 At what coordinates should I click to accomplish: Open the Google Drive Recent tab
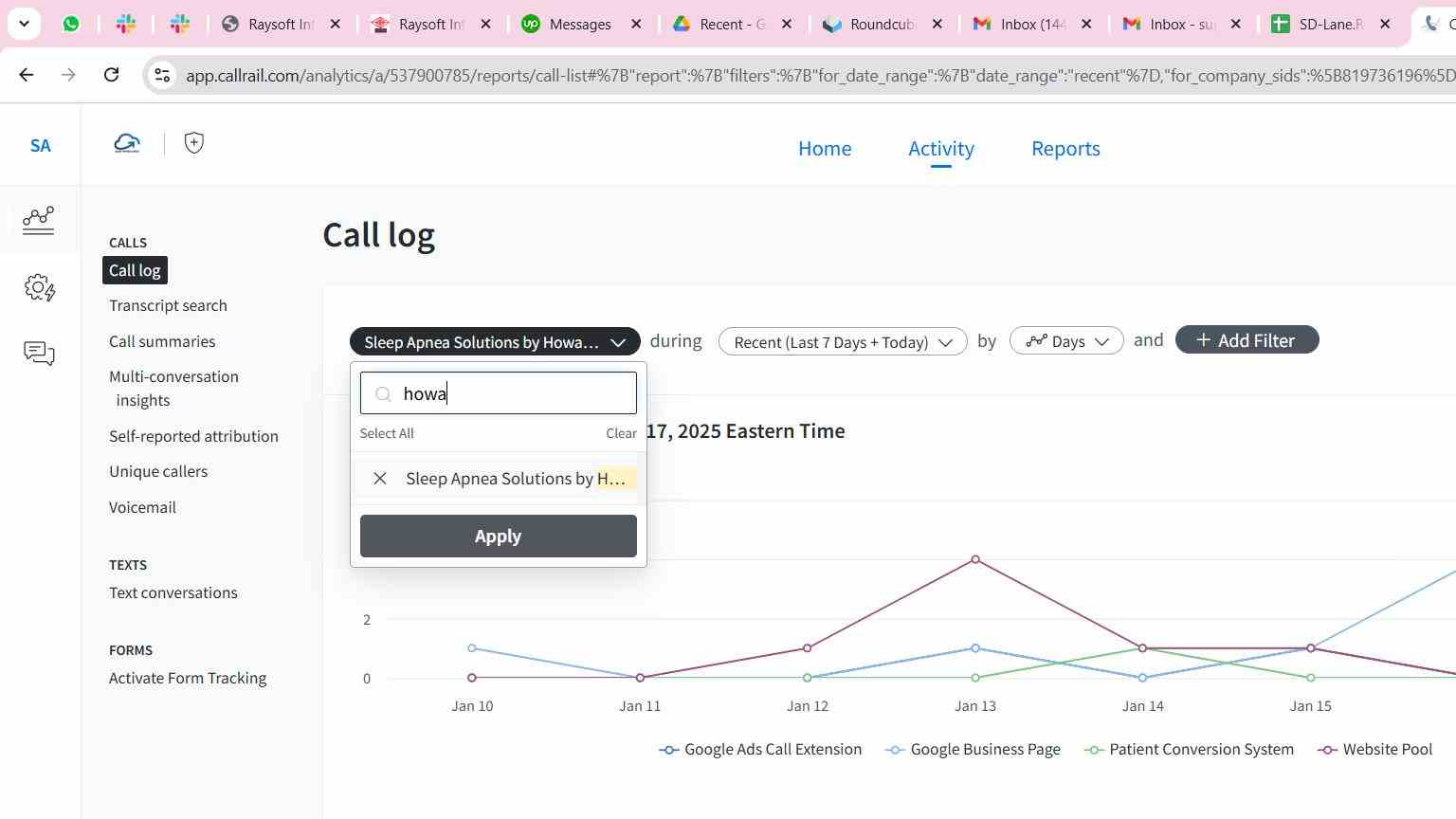click(720, 24)
